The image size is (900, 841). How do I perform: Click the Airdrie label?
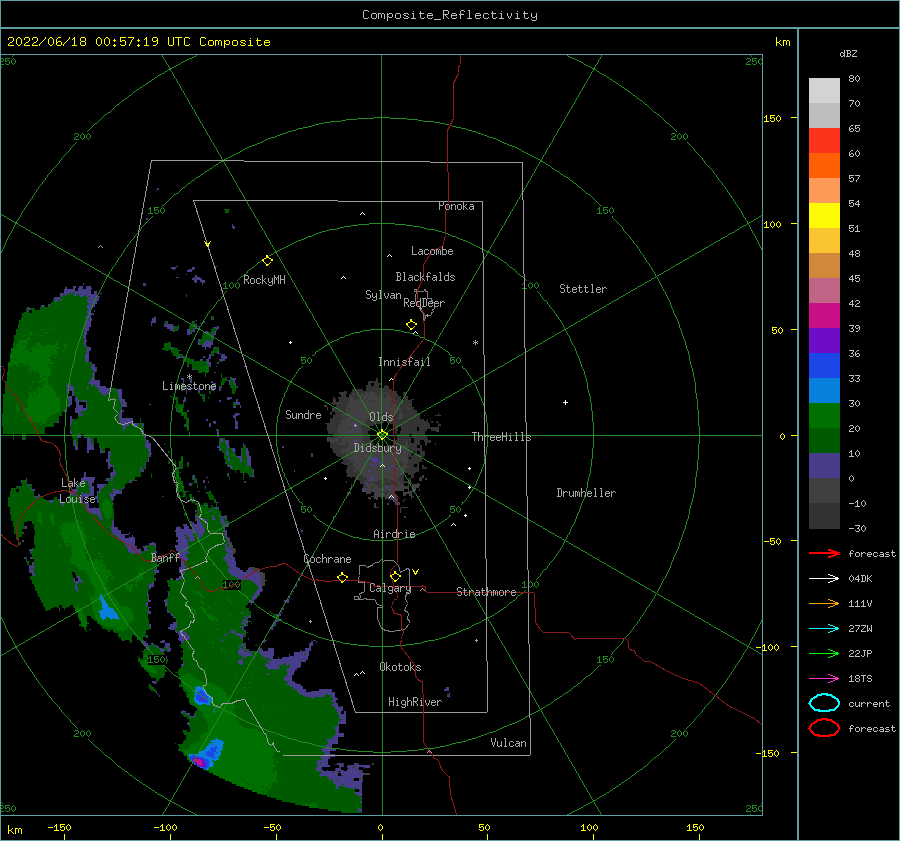(x=394, y=534)
